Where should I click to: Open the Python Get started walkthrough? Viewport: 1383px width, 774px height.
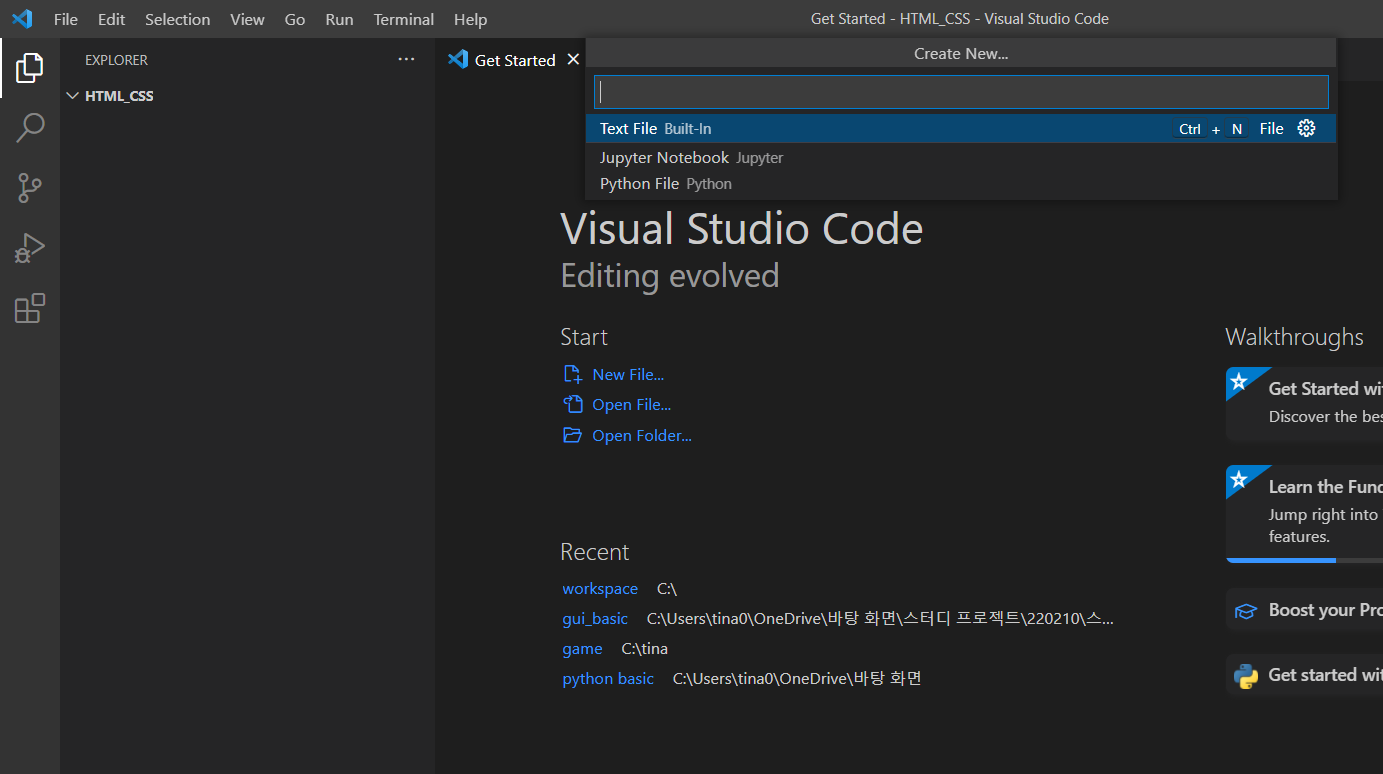pyautogui.click(x=1304, y=675)
